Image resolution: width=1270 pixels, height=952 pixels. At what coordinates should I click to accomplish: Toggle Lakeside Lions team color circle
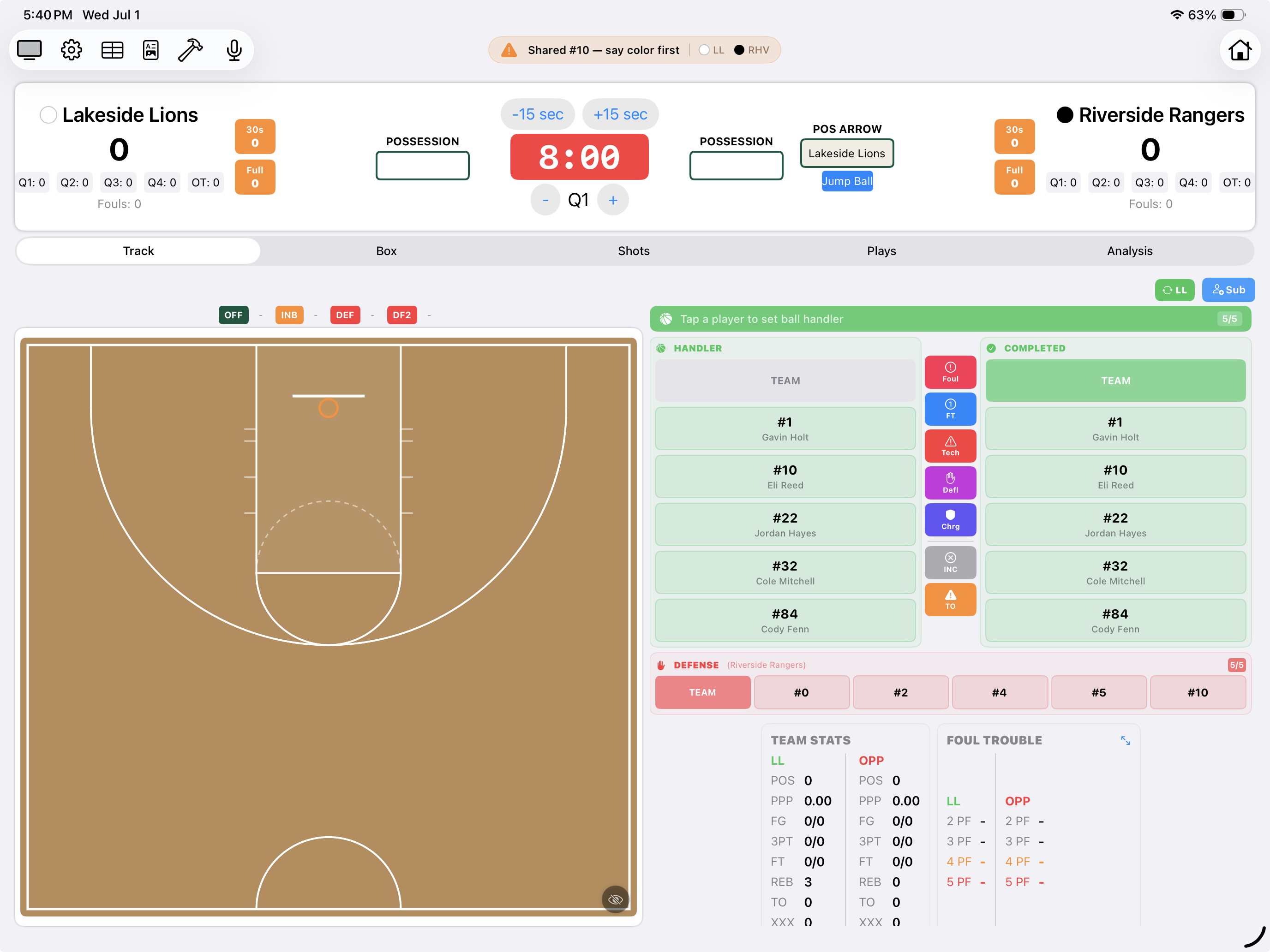pyautogui.click(x=48, y=115)
